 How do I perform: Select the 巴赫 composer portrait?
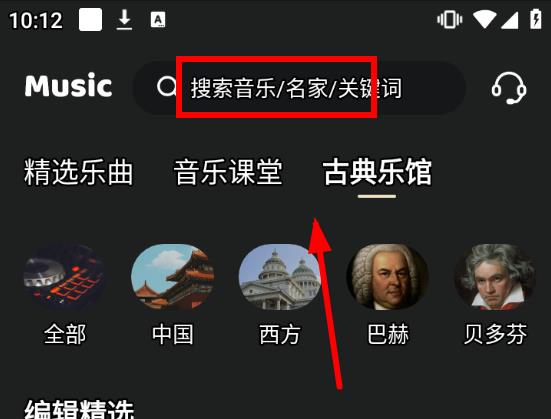388,277
